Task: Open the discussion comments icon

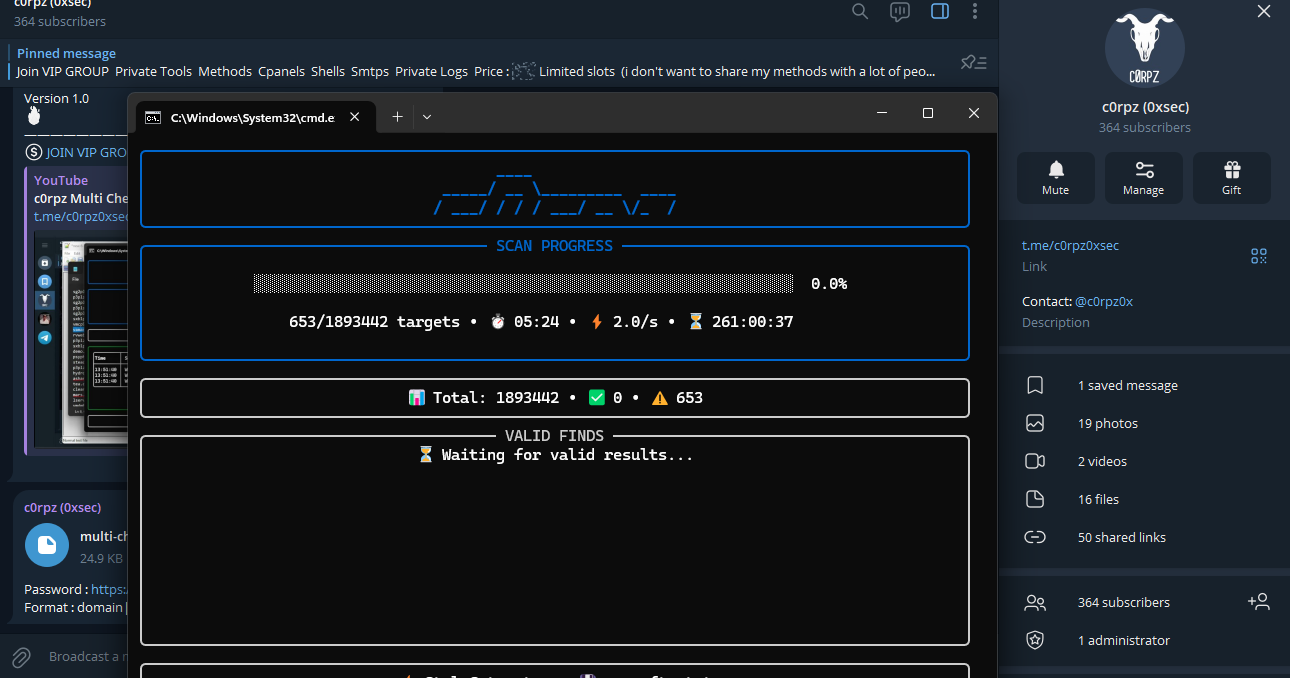Action: 900,11
